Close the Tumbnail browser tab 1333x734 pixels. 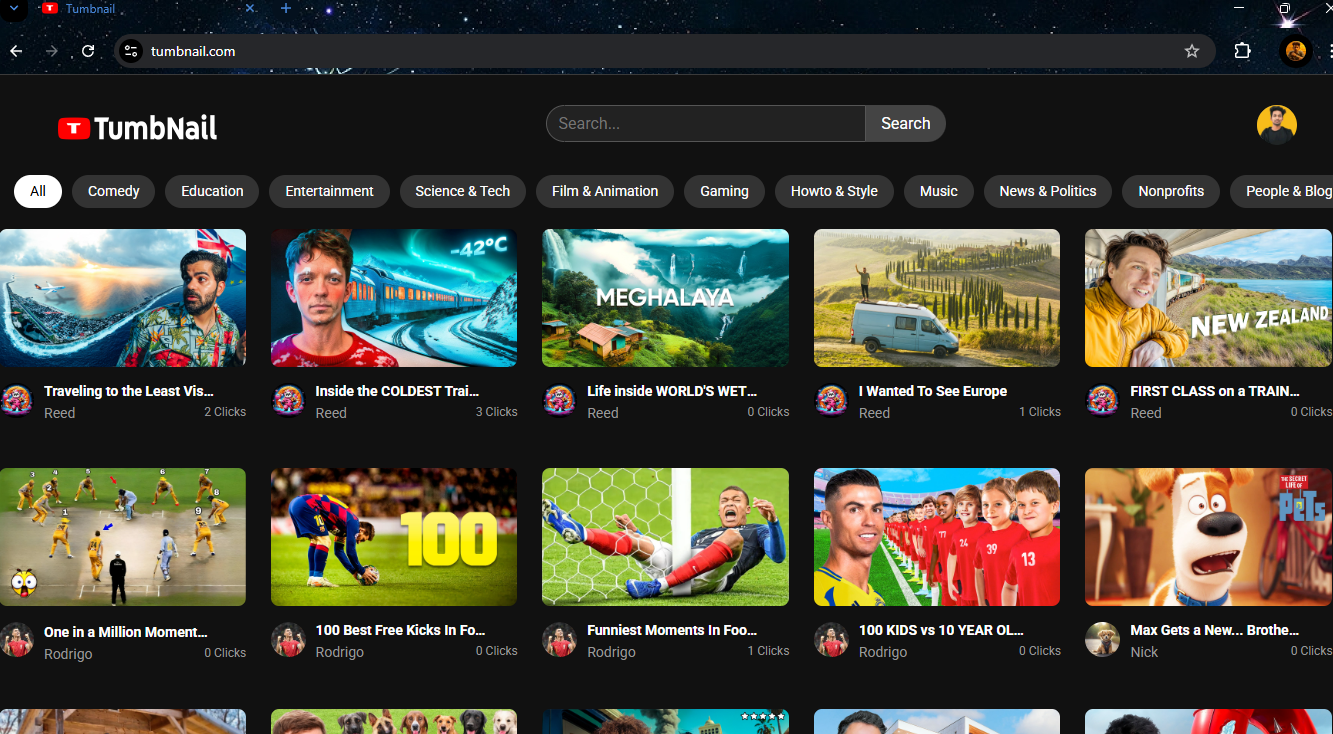point(250,8)
